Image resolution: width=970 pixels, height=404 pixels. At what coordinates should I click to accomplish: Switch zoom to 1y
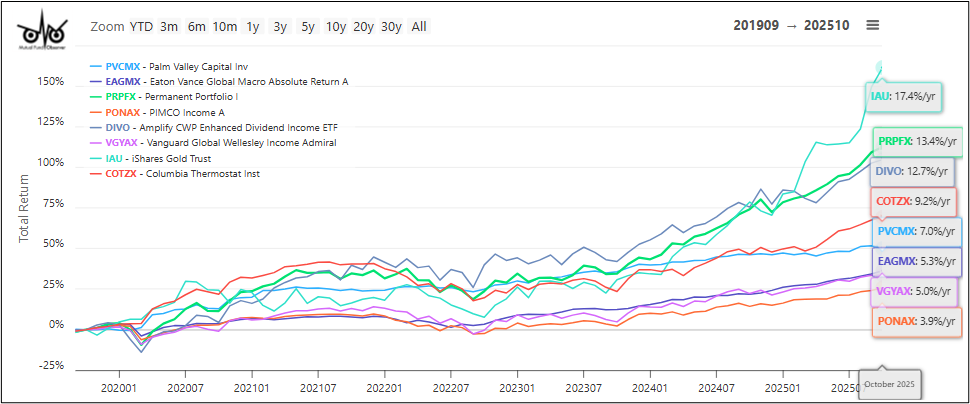point(252,26)
